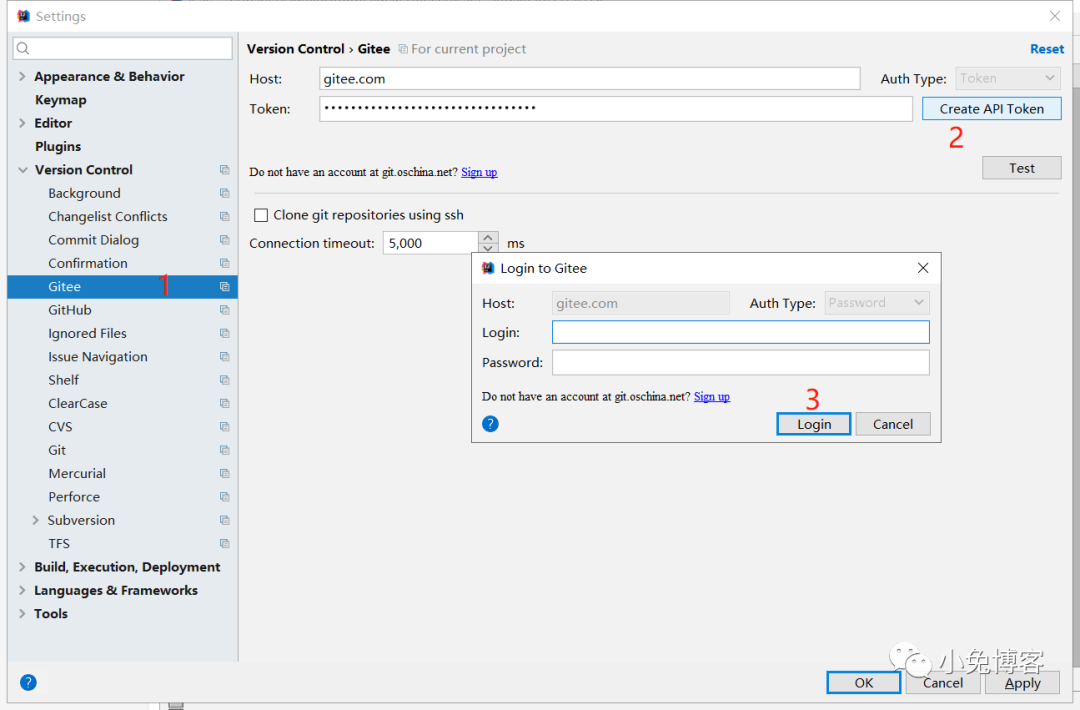The width and height of the screenshot is (1080, 710).
Task: Select Keymap in settings tree
Action: (x=61, y=100)
